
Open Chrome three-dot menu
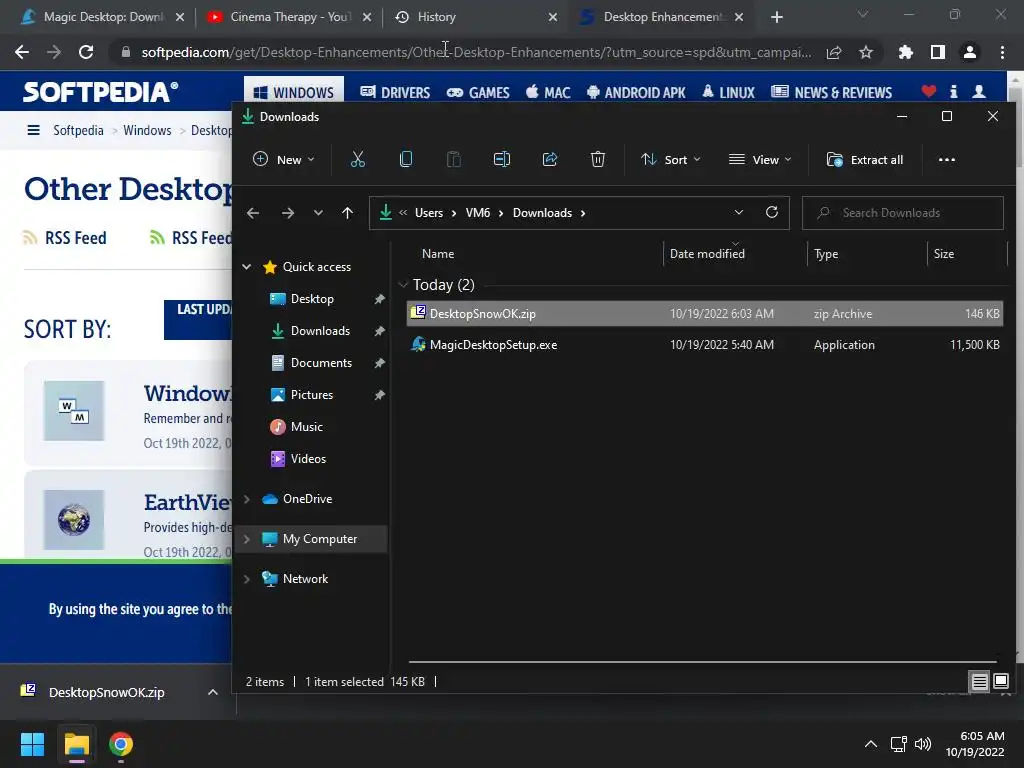tap(1002, 52)
